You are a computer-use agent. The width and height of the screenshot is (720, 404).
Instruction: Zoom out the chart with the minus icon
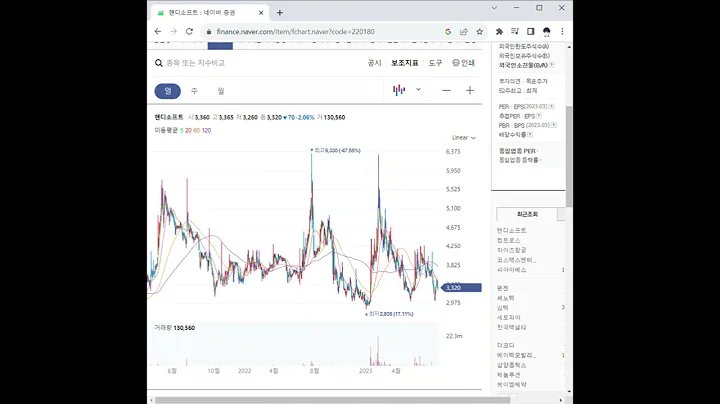point(446,90)
